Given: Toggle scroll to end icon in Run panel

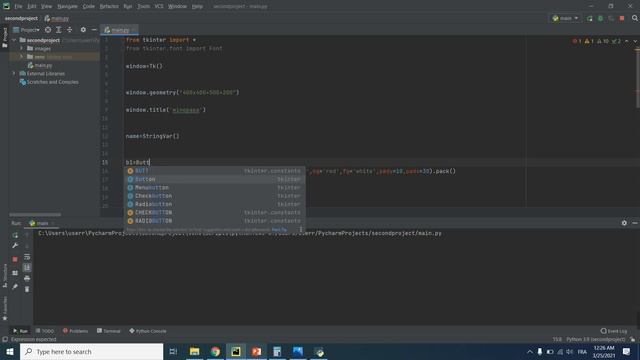Looking at the screenshot, I should 27,267.
